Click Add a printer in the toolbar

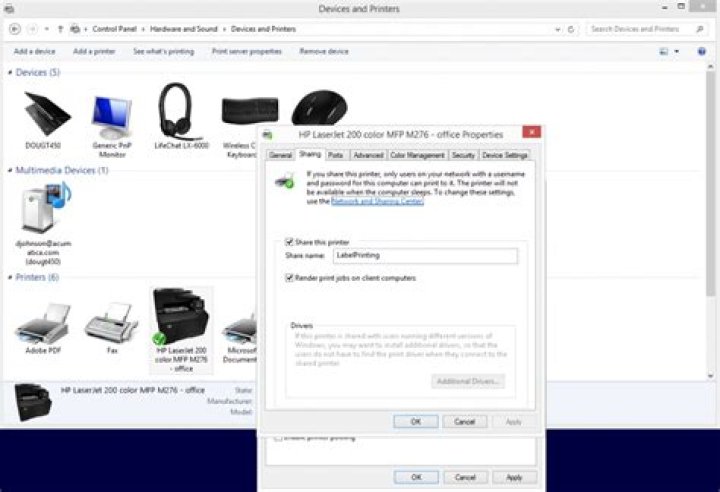click(94, 51)
